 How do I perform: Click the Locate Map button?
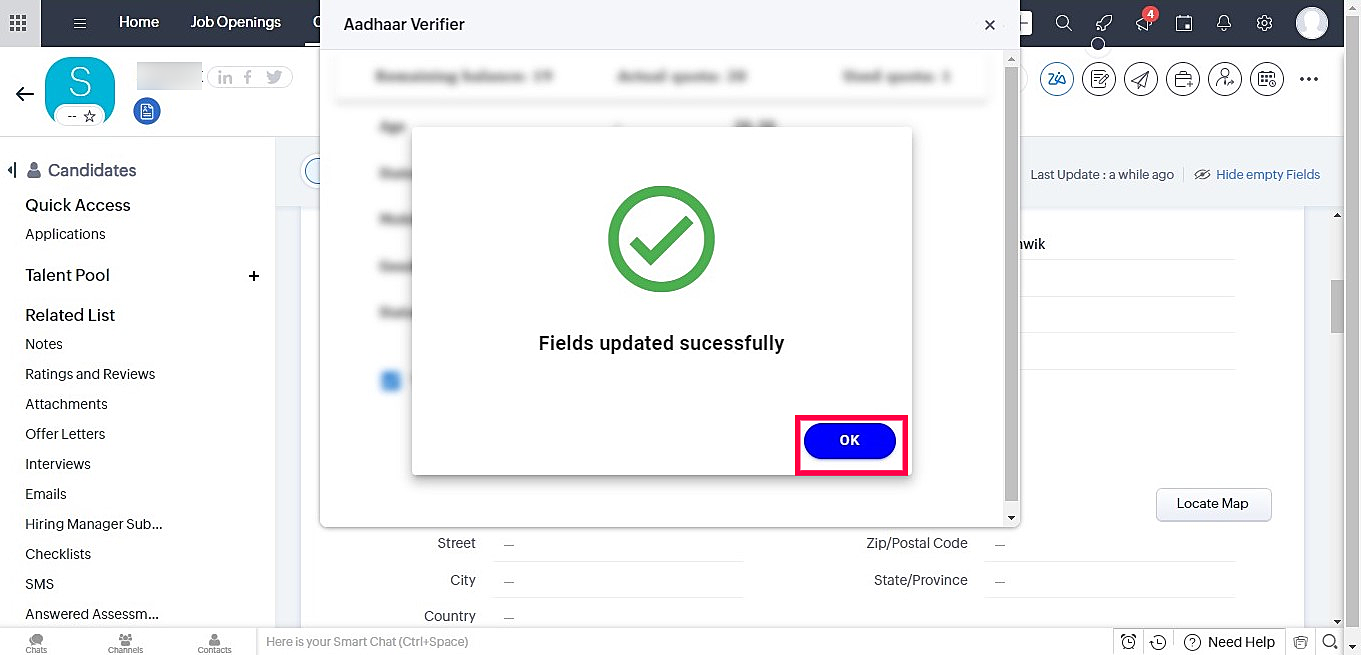click(x=1213, y=504)
